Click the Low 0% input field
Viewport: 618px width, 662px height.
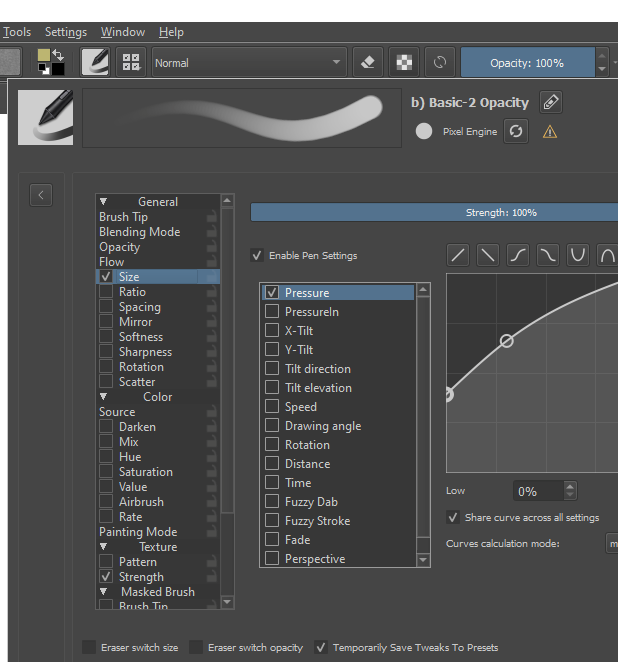tap(539, 491)
